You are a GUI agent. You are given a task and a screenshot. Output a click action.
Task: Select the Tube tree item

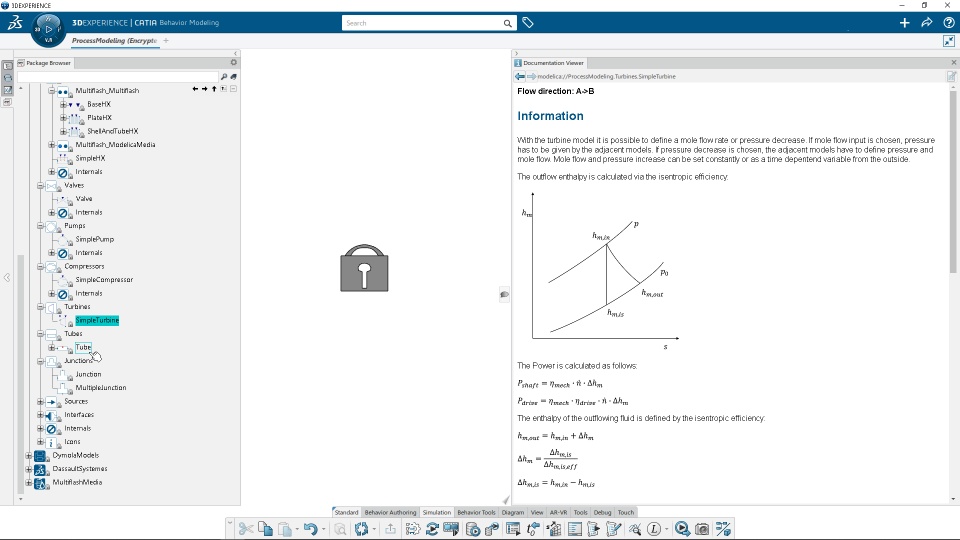click(x=83, y=347)
